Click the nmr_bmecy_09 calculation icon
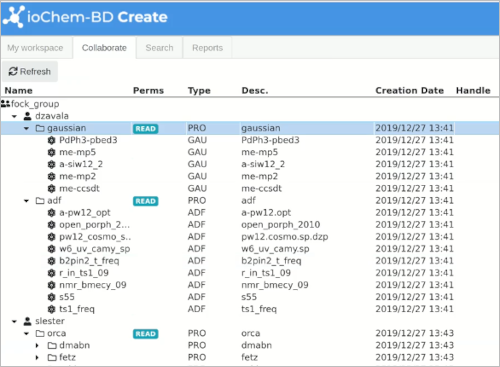 51,285
